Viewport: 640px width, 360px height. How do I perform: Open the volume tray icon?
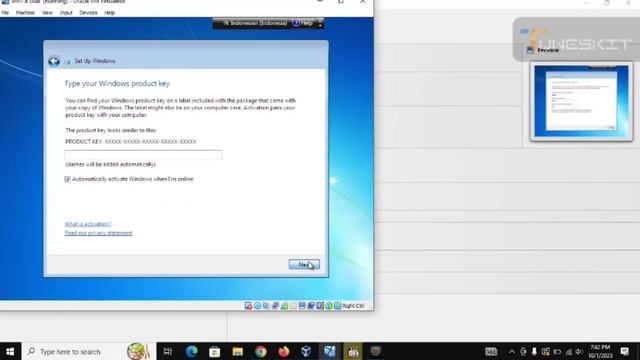(579, 351)
